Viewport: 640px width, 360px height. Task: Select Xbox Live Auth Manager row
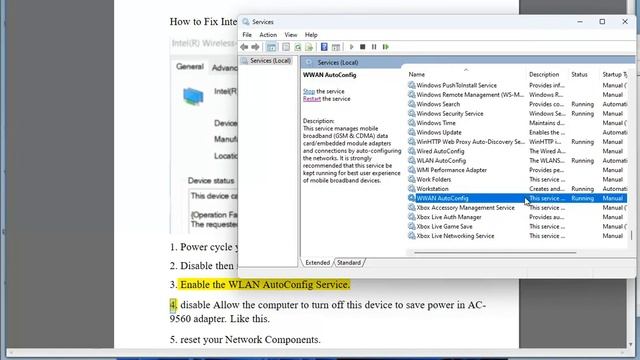517,217
